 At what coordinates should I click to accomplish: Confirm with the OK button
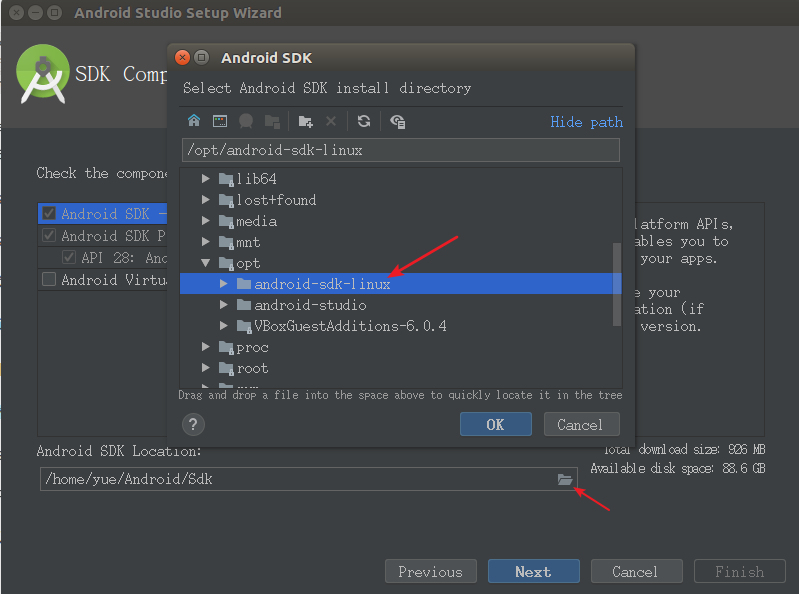(496, 424)
